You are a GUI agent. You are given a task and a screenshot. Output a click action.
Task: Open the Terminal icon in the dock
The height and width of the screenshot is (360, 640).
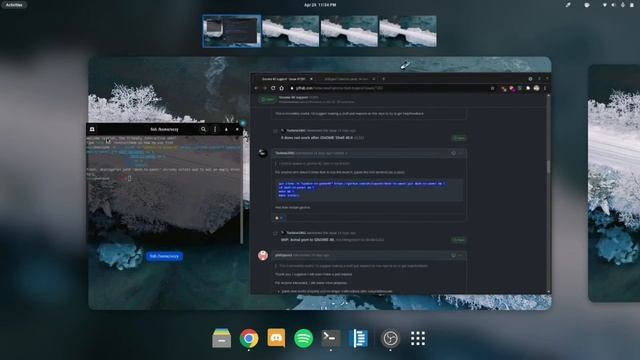tap(331, 338)
